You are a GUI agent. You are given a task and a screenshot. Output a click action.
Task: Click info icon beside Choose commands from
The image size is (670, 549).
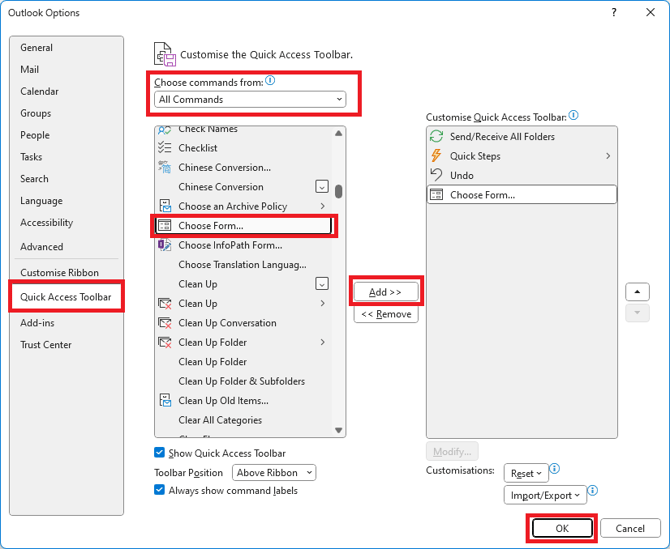(270, 81)
